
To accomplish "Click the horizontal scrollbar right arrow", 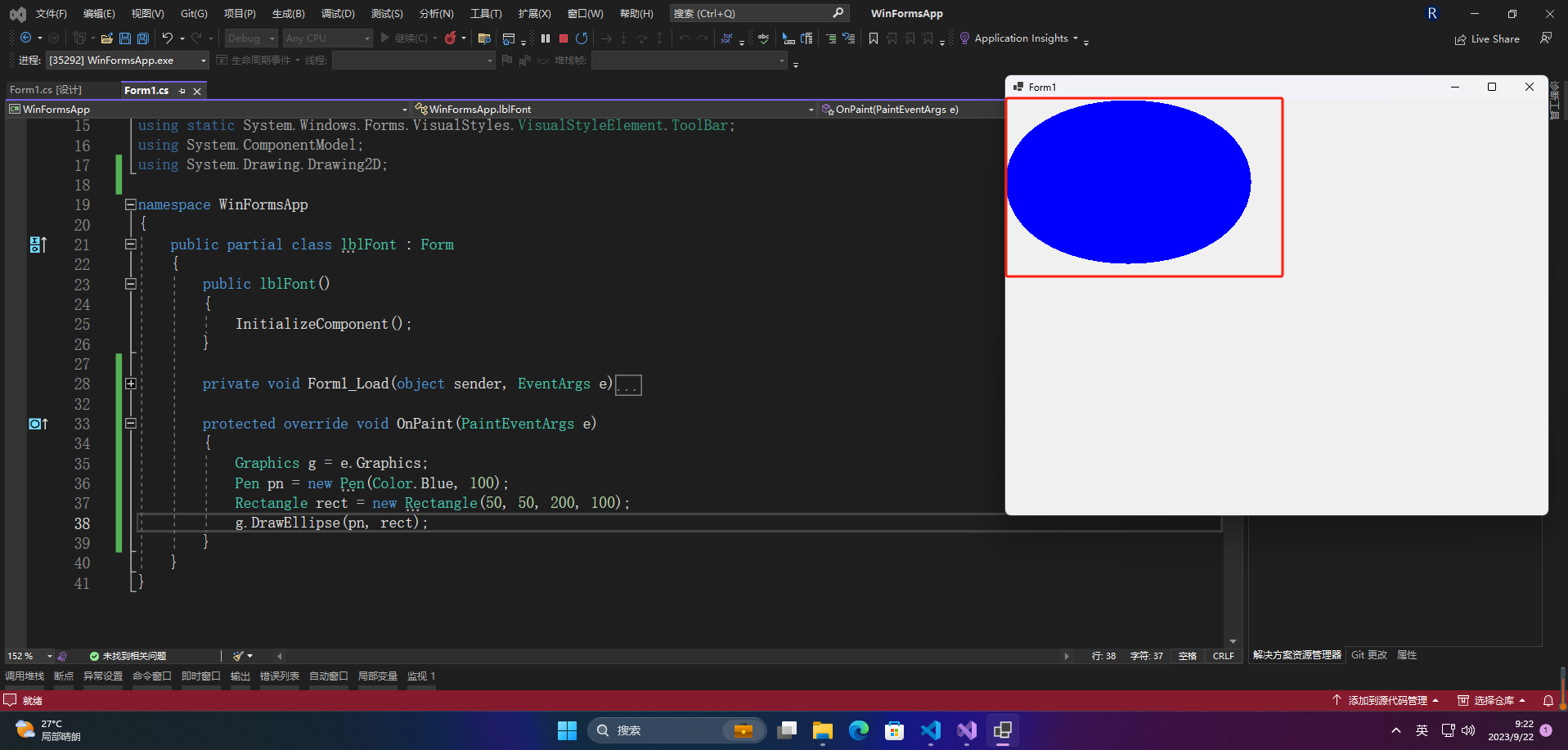I will click(x=1067, y=656).
